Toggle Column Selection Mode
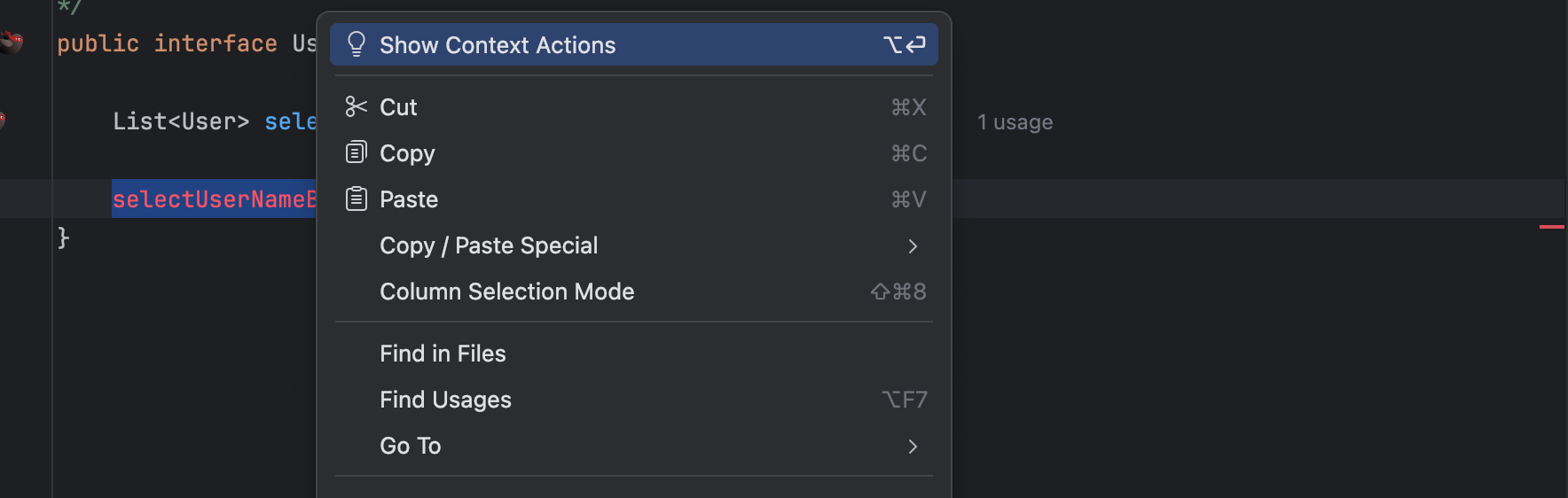 (506, 292)
